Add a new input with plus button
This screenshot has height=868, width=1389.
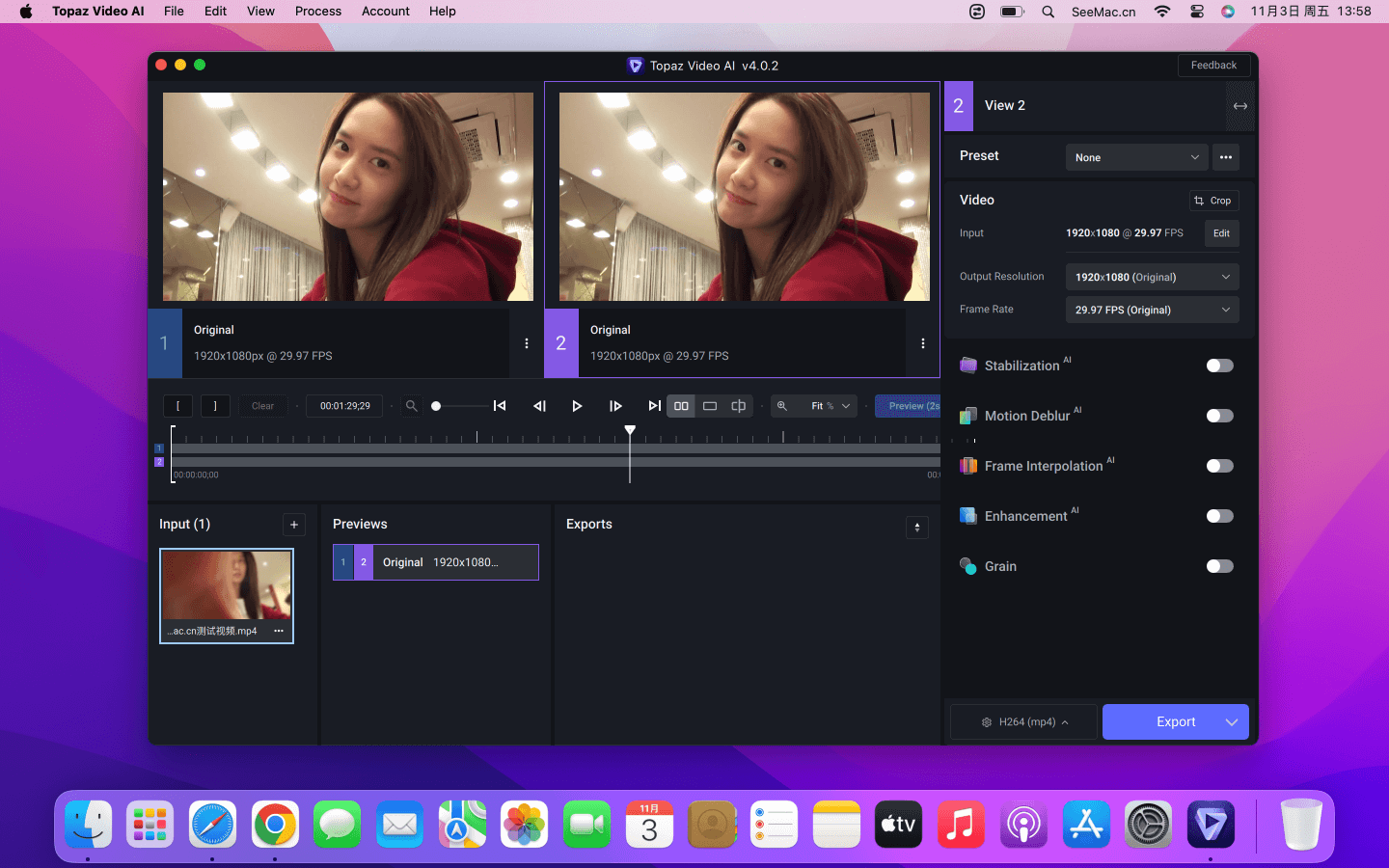coord(294,525)
